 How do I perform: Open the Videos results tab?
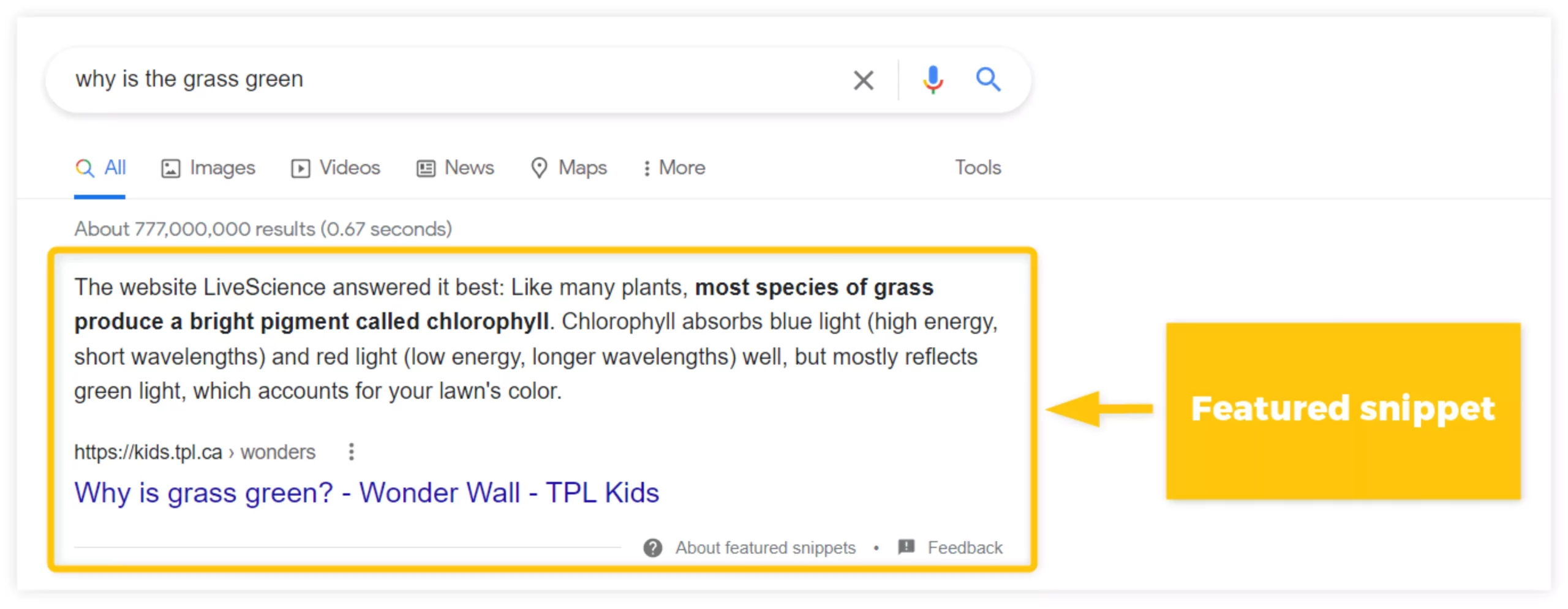click(x=349, y=168)
